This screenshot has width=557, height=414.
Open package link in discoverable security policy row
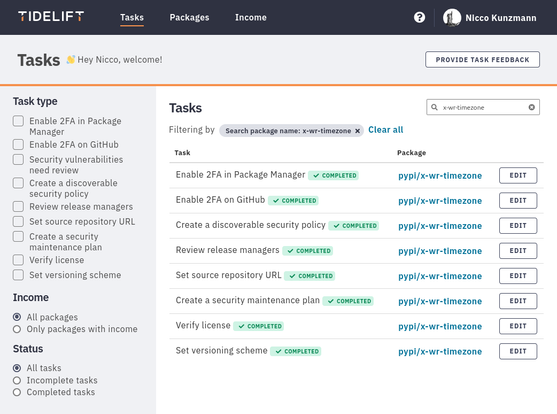[440, 226]
